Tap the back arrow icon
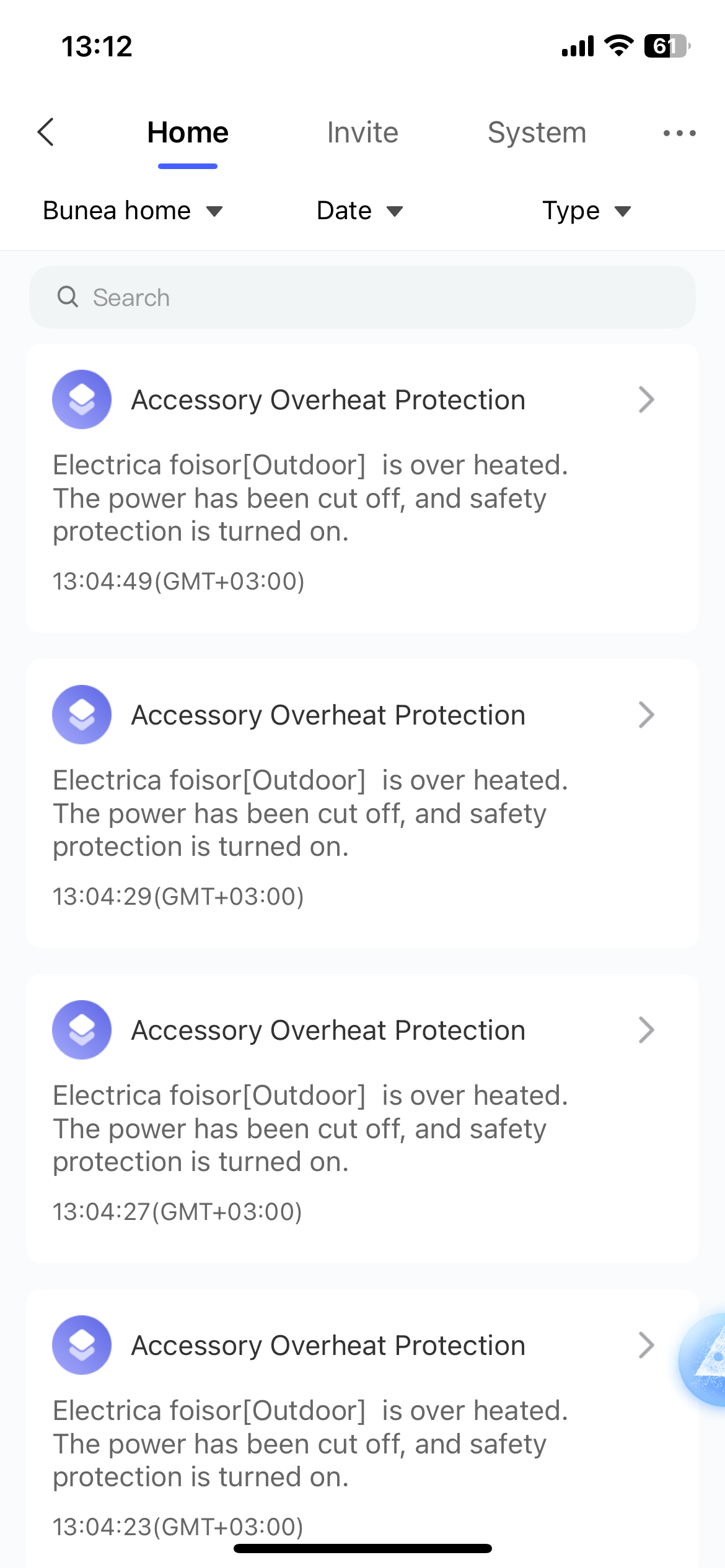 (46, 132)
